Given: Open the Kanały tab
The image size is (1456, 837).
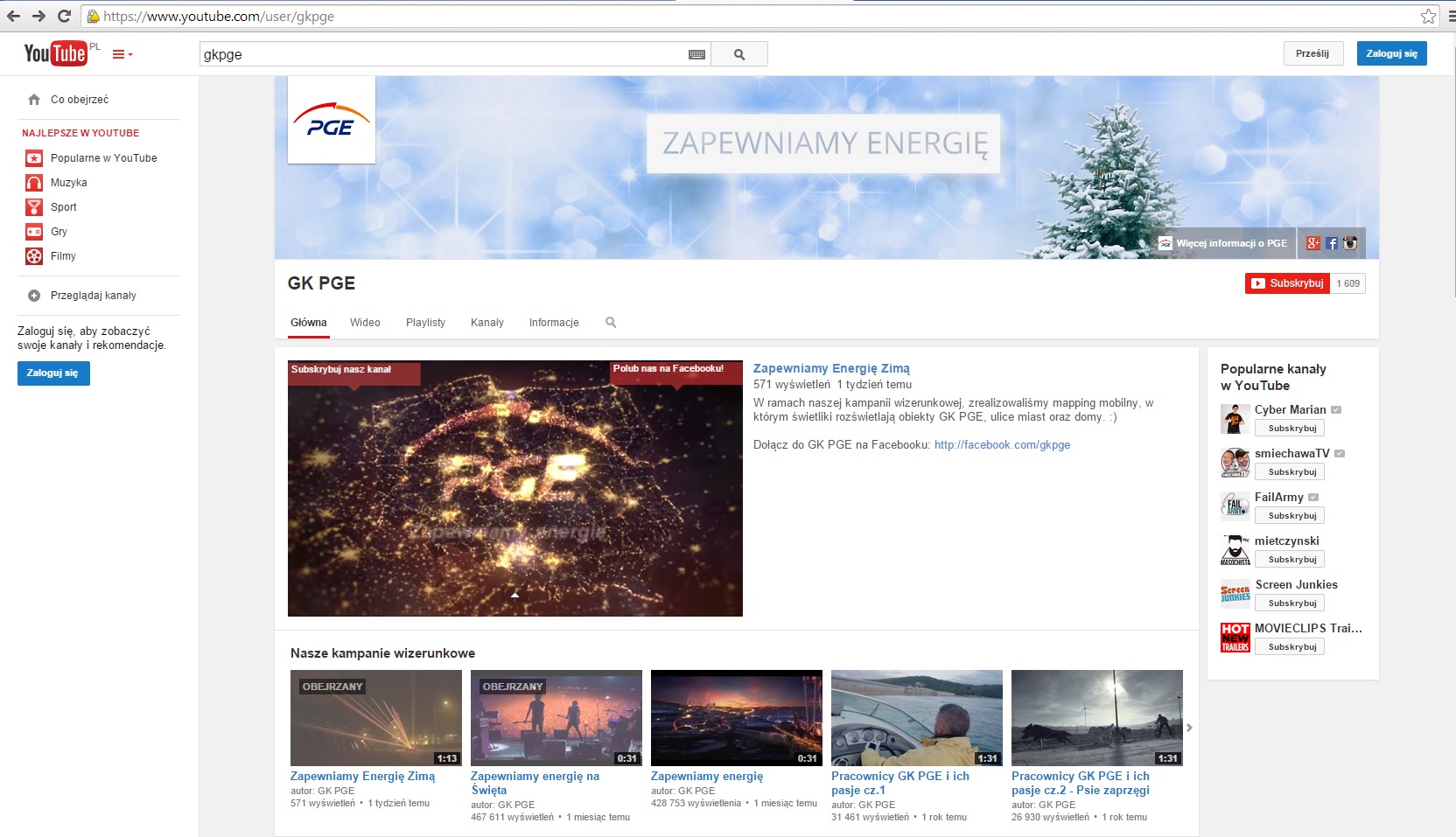Looking at the screenshot, I should point(487,323).
